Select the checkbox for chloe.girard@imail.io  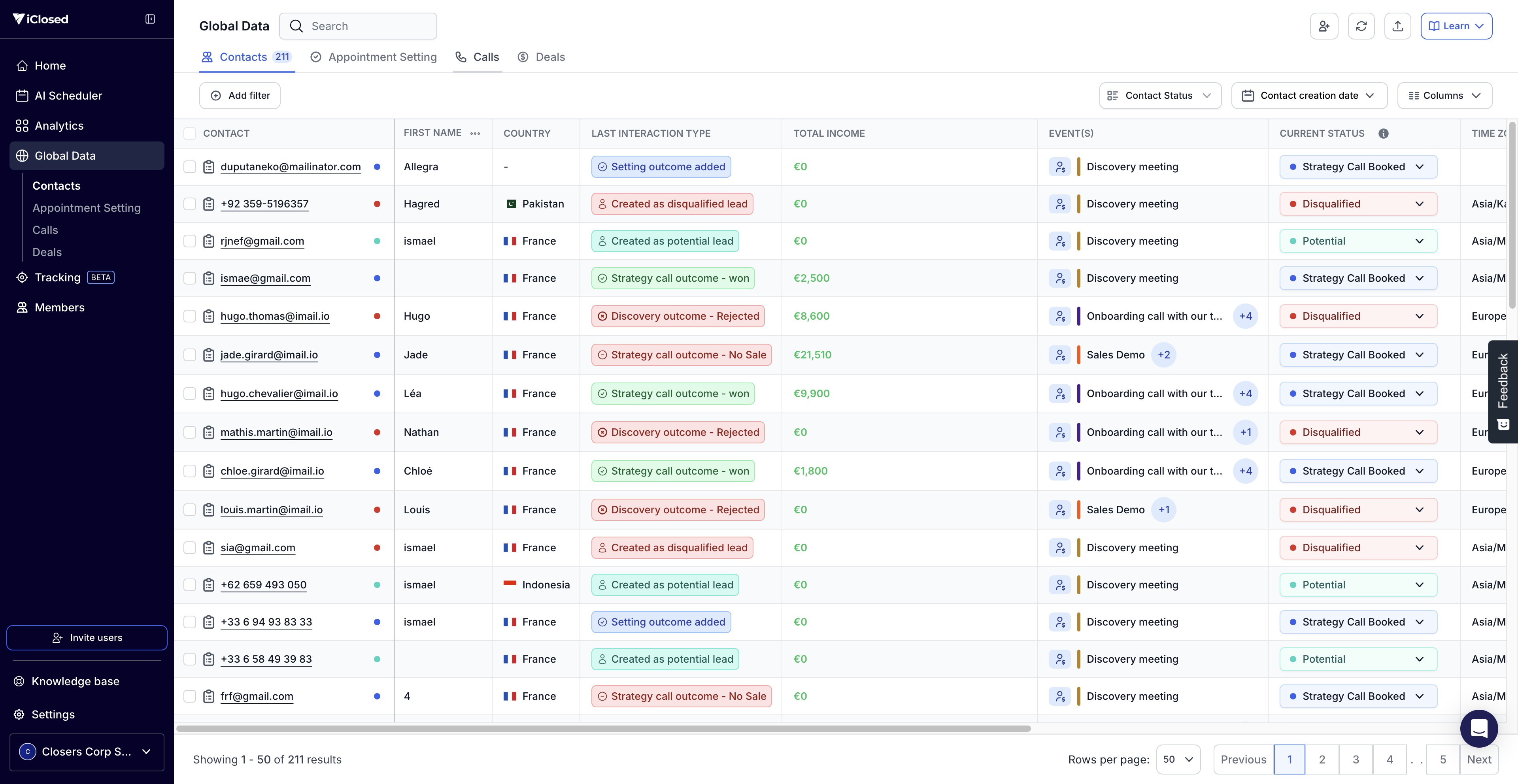pyautogui.click(x=190, y=471)
